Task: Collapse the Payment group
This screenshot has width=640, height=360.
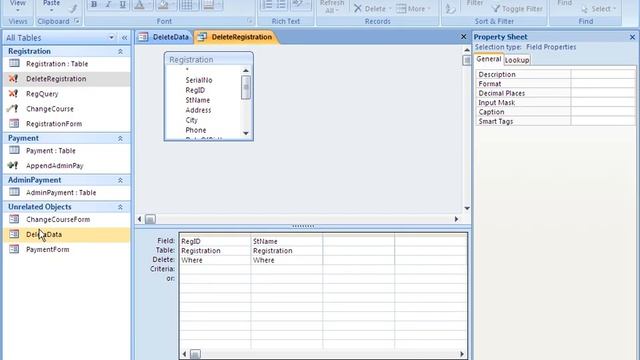Action: (120, 138)
